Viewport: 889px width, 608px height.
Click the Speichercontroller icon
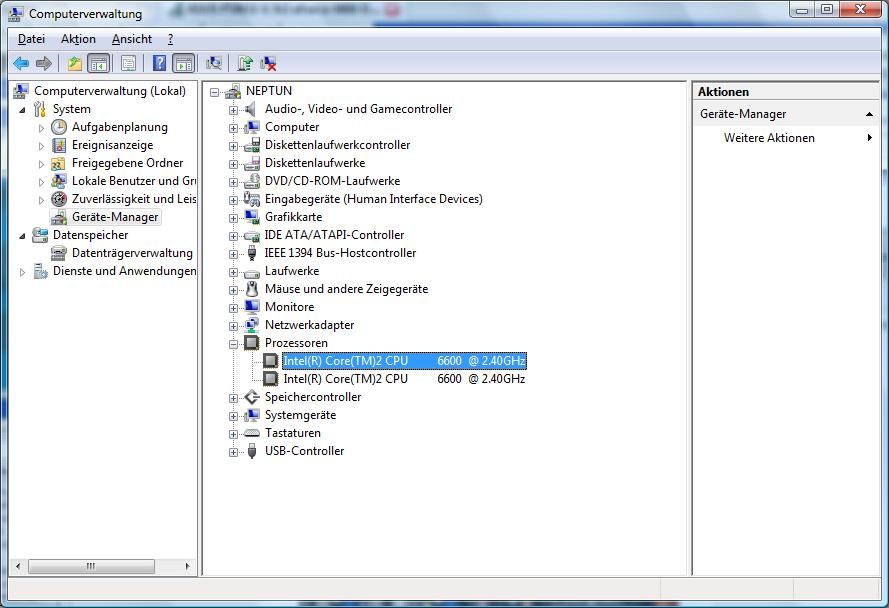(x=252, y=397)
